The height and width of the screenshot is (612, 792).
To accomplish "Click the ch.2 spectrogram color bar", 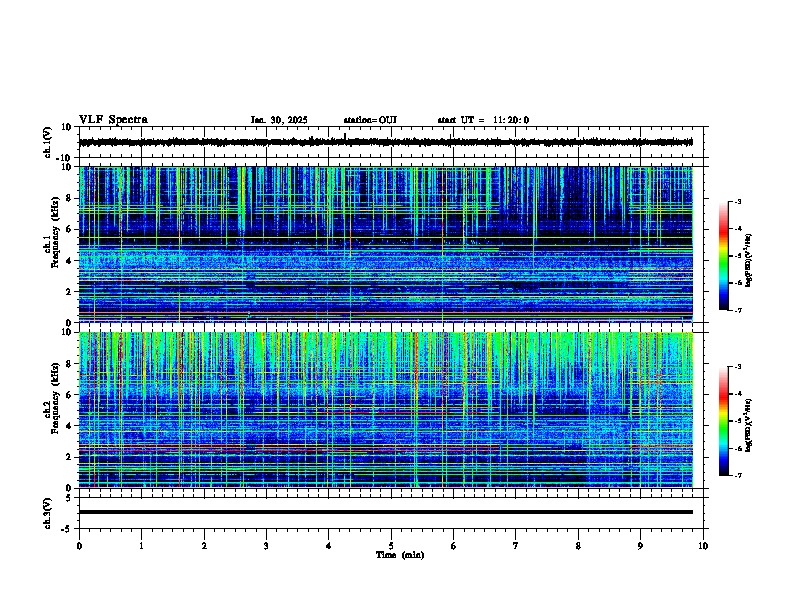I will tap(723, 421).
